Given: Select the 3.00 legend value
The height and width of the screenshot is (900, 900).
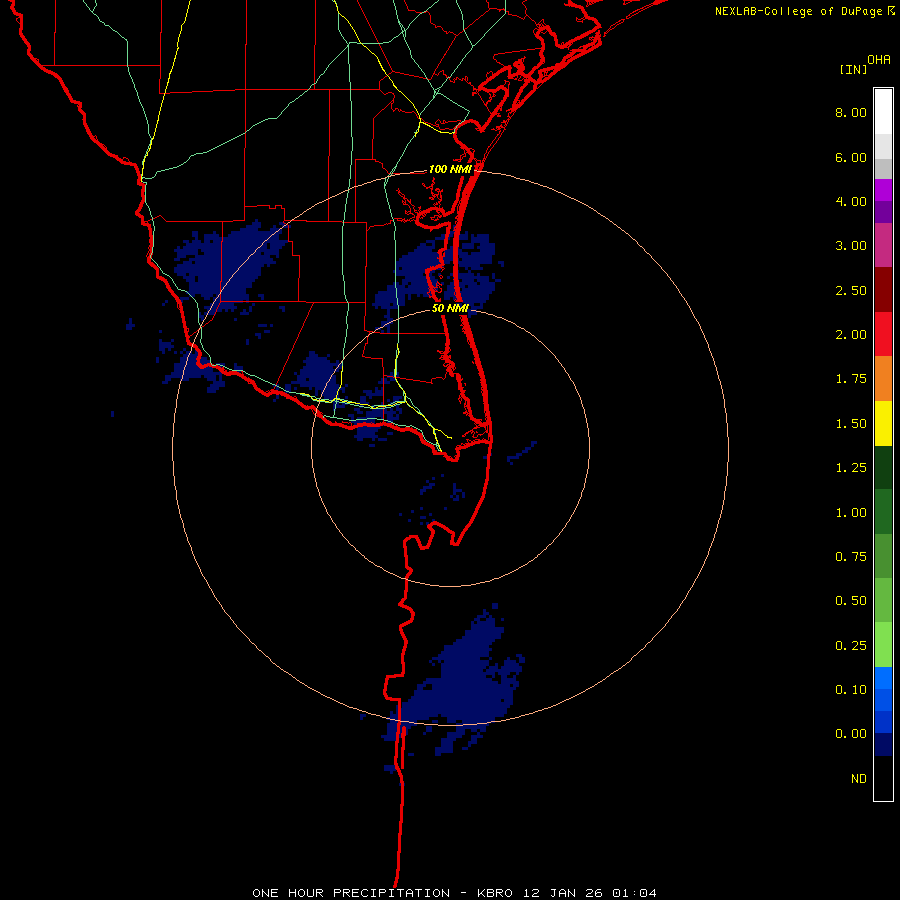Looking at the screenshot, I should point(851,246).
